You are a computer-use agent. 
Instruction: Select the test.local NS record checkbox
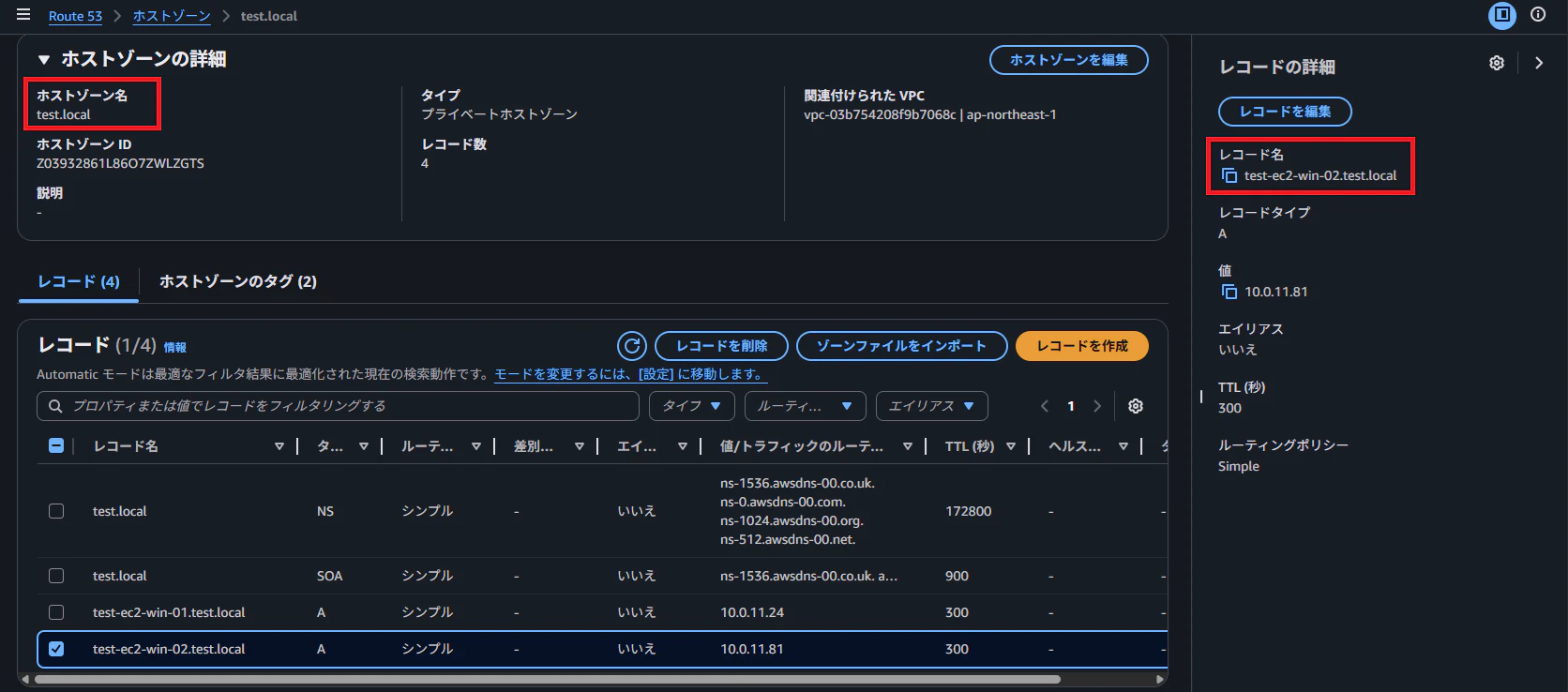pyautogui.click(x=56, y=511)
